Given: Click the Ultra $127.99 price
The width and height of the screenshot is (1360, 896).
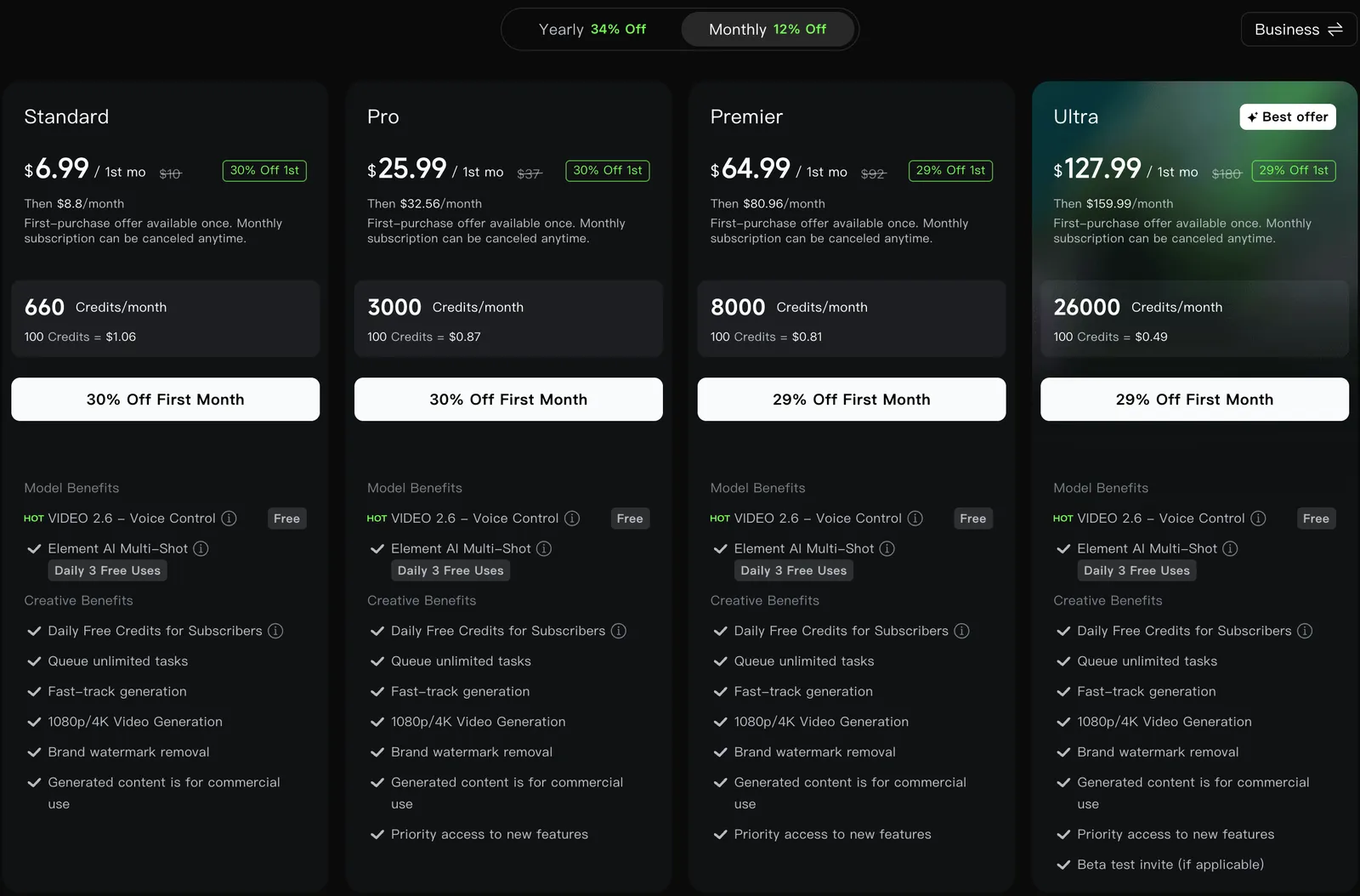Looking at the screenshot, I should point(1097,168).
